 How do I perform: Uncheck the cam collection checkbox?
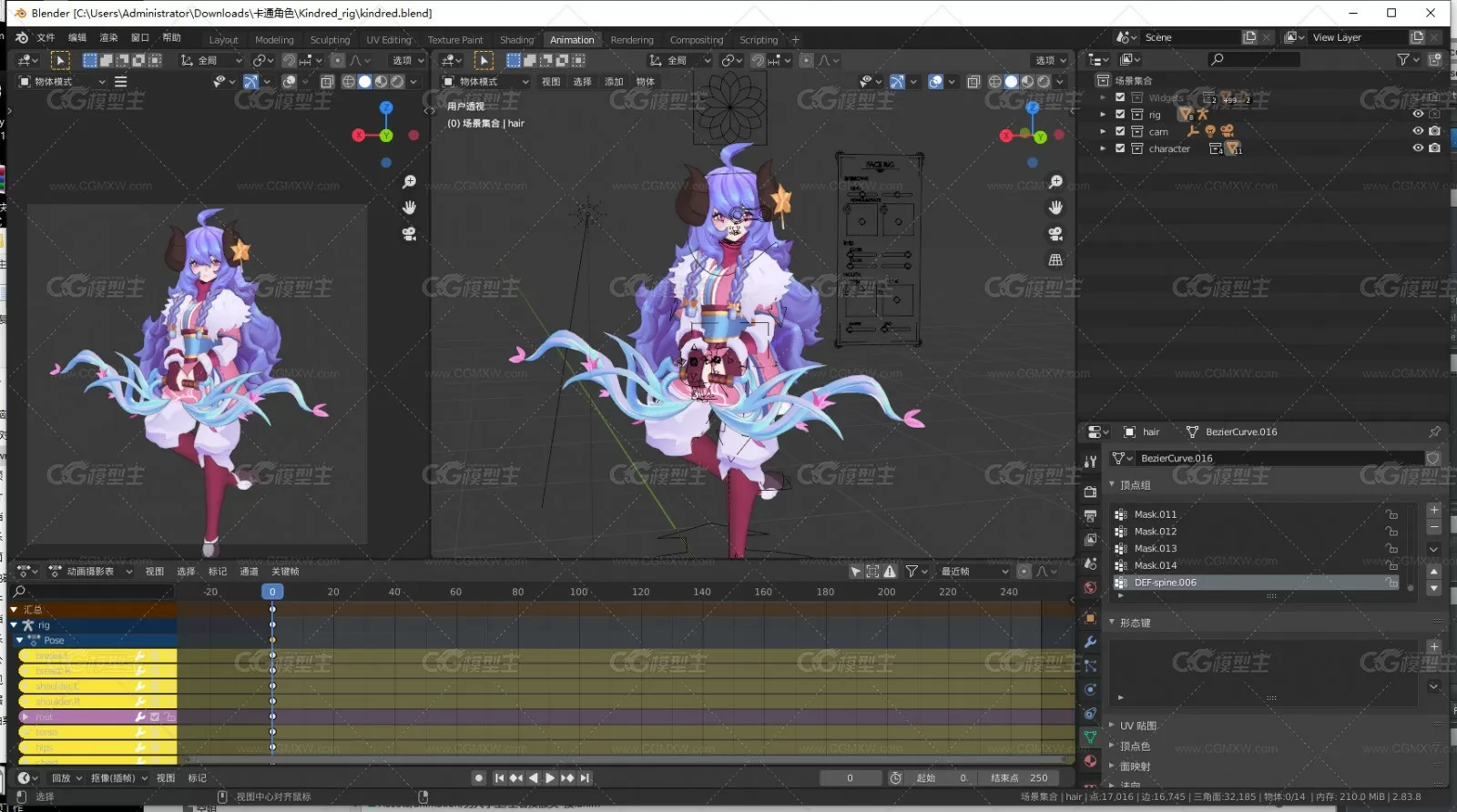(1120, 131)
